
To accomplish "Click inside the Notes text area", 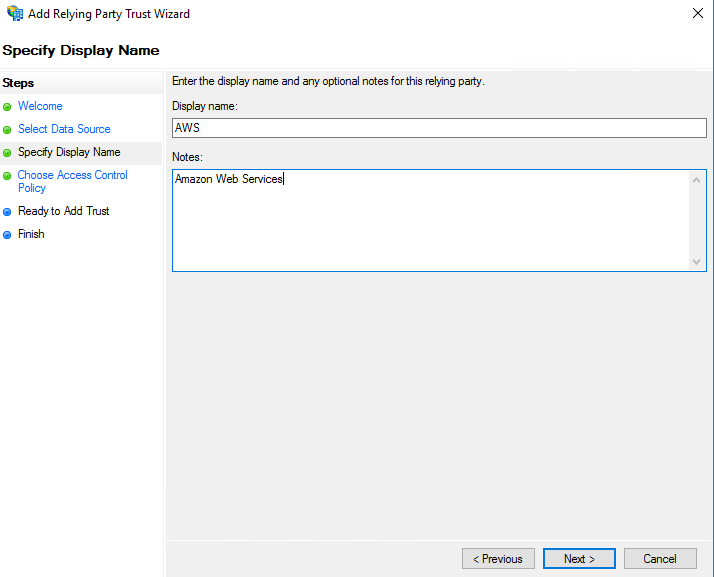I will click(430, 220).
